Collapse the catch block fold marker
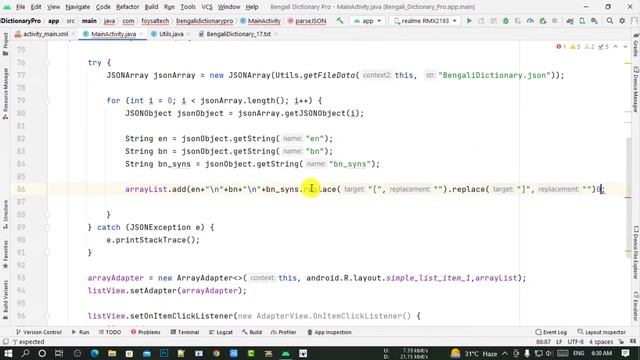The image size is (640, 360). tap(47, 227)
